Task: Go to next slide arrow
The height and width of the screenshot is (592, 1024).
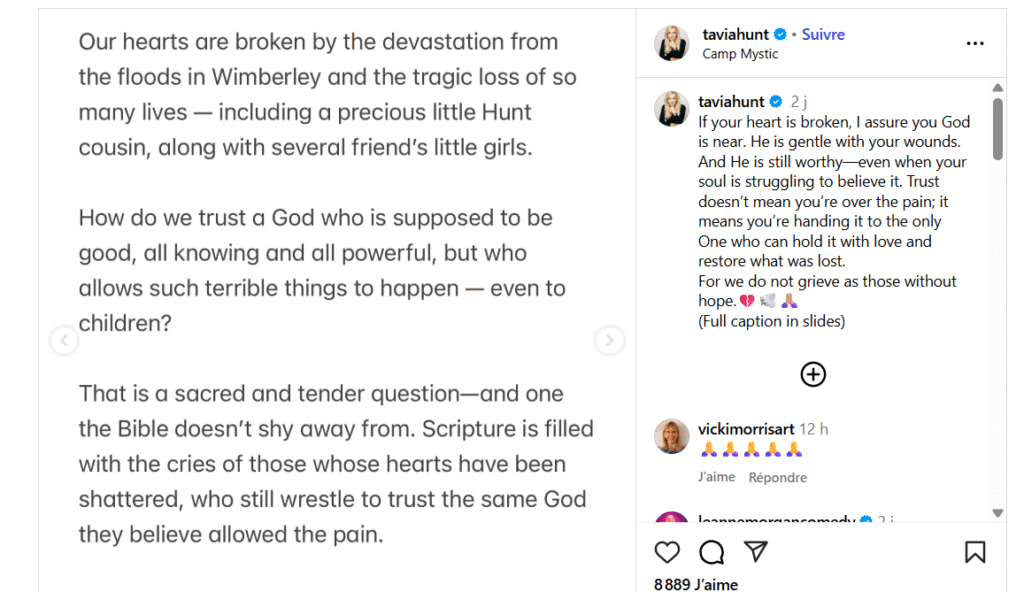Action: point(609,341)
